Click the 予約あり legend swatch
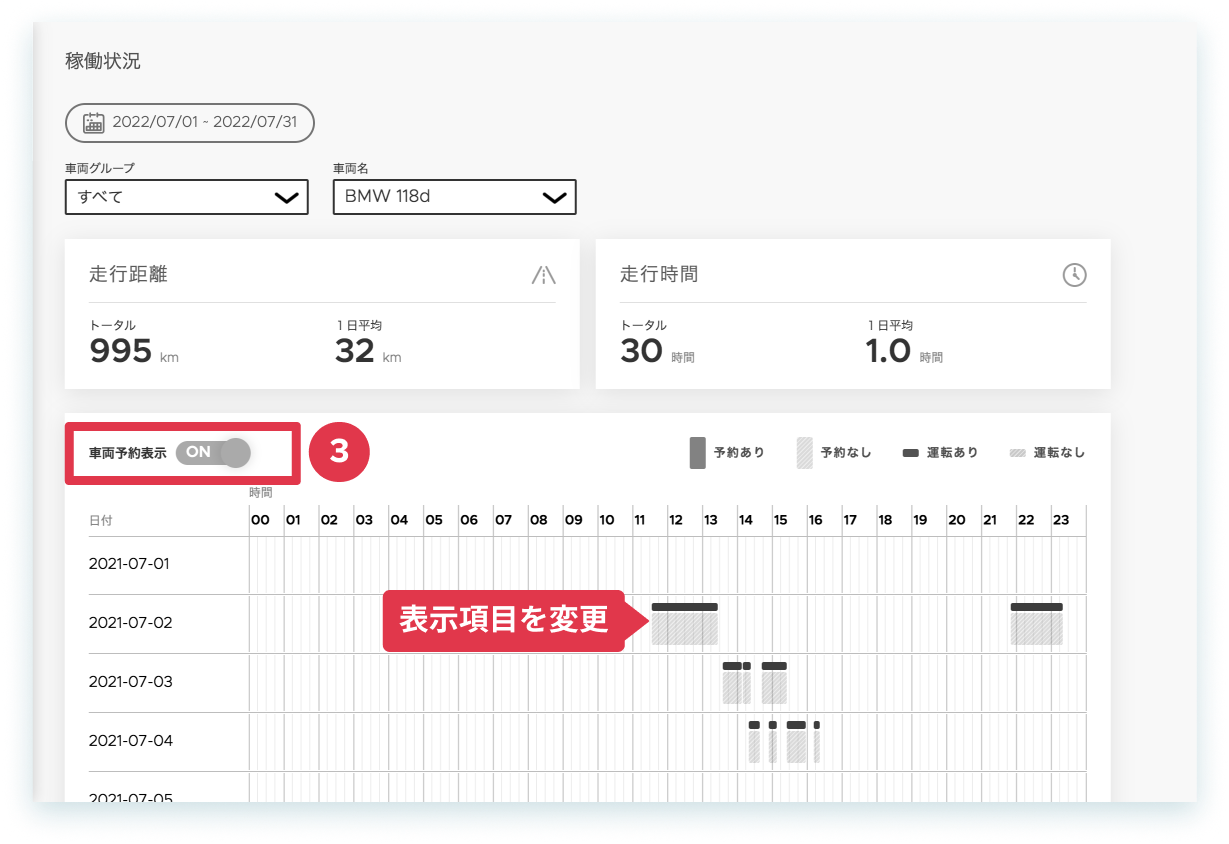Image resolution: width=1229 pixels, height=844 pixels. (698, 453)
